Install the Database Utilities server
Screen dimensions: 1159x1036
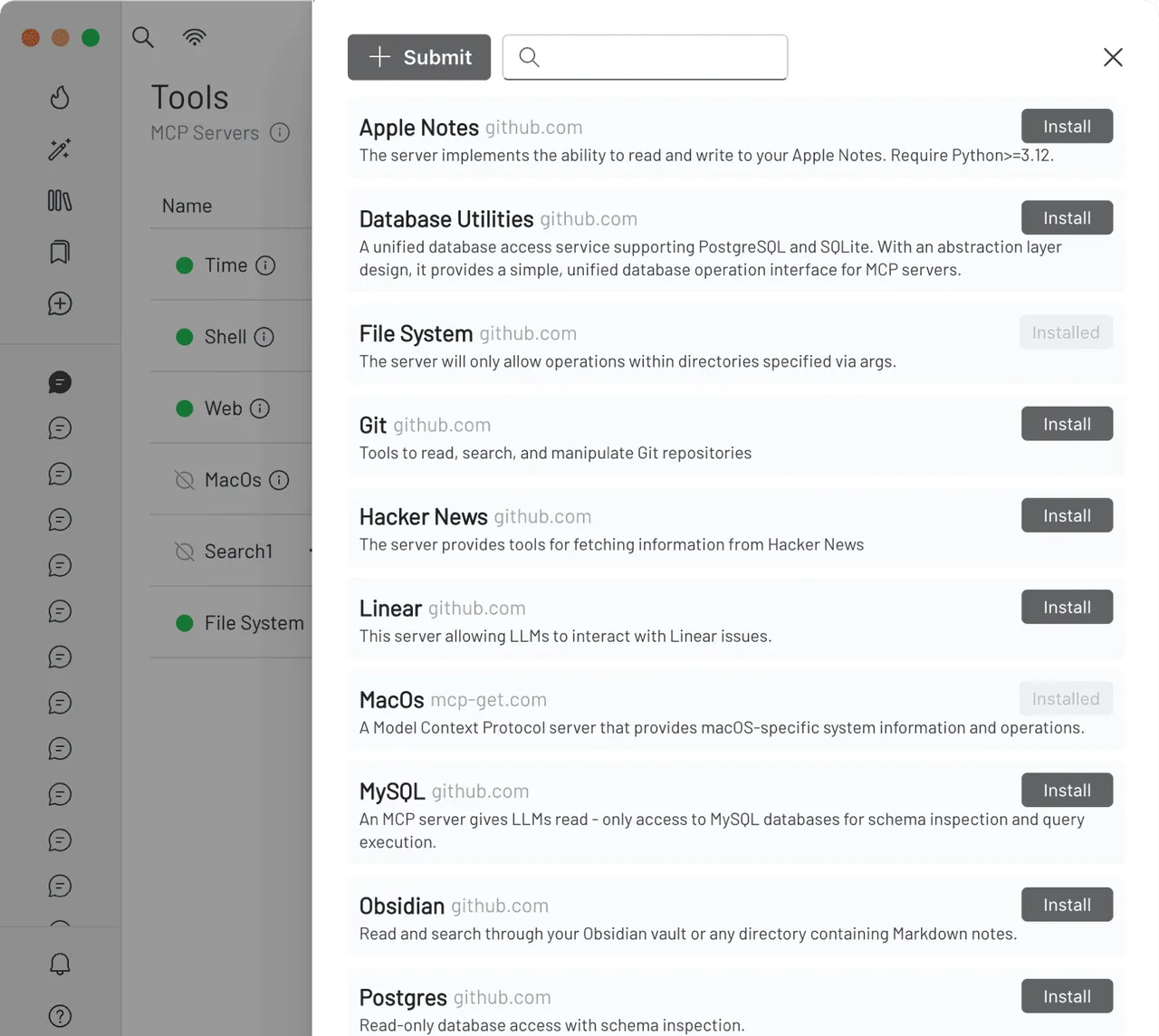pos(1067,217)
